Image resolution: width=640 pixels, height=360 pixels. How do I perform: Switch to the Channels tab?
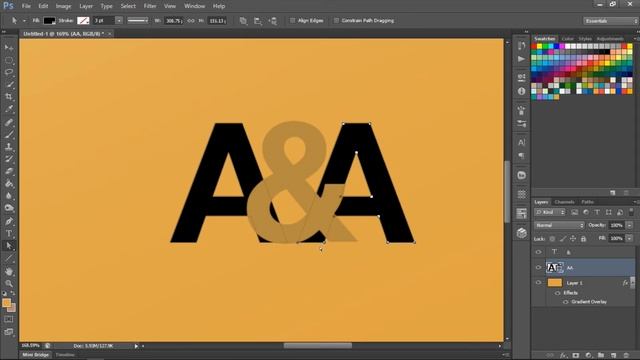tap(564, 202)
